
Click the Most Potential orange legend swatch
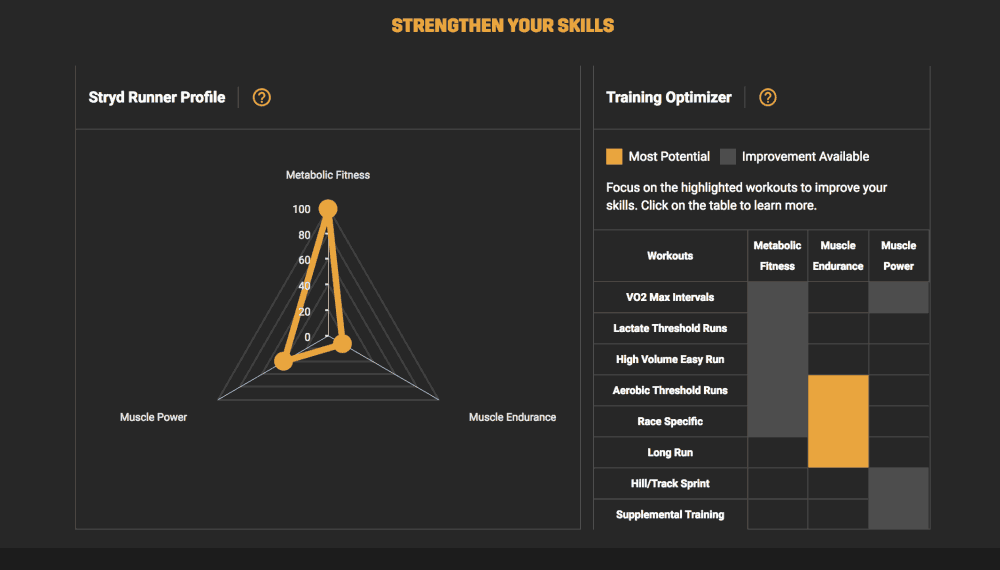(x=614, y=157)
